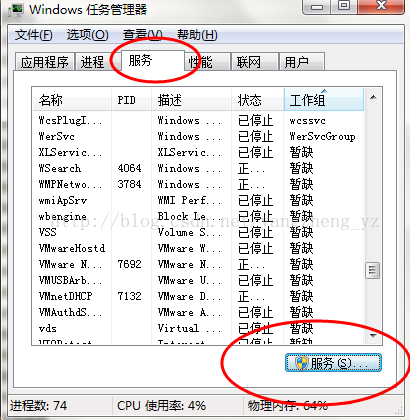Select the VMnetDHCP service row
This screenshot has width=410, height=420.
point(198,296)
